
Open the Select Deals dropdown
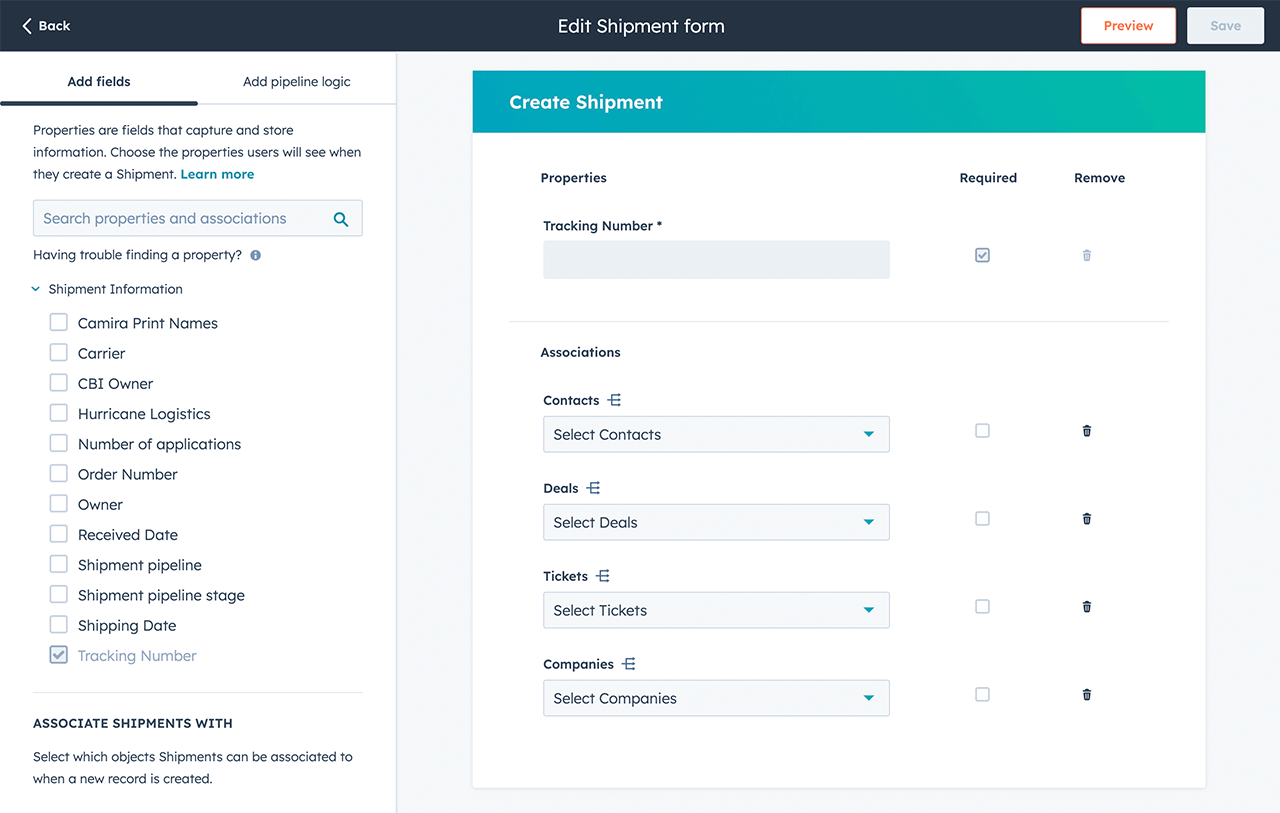tap(716, 522)
